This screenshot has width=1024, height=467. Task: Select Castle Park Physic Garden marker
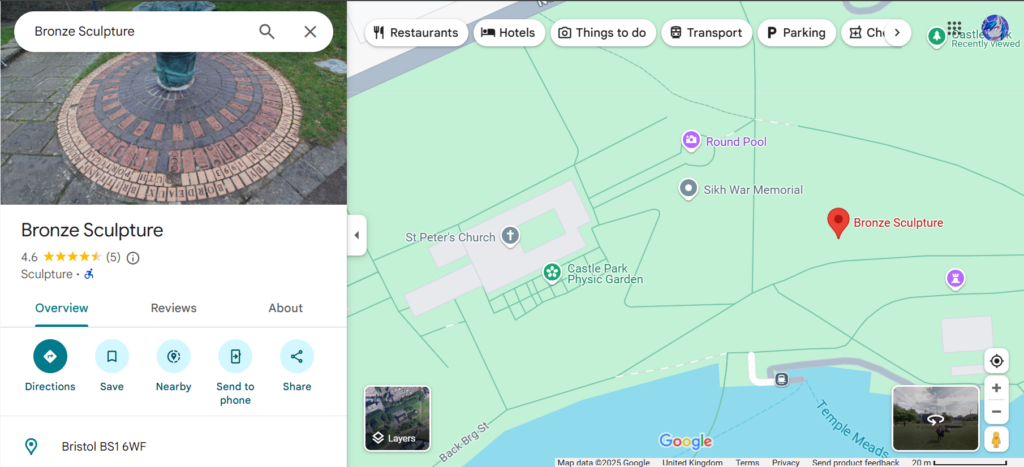coord(552,272)
